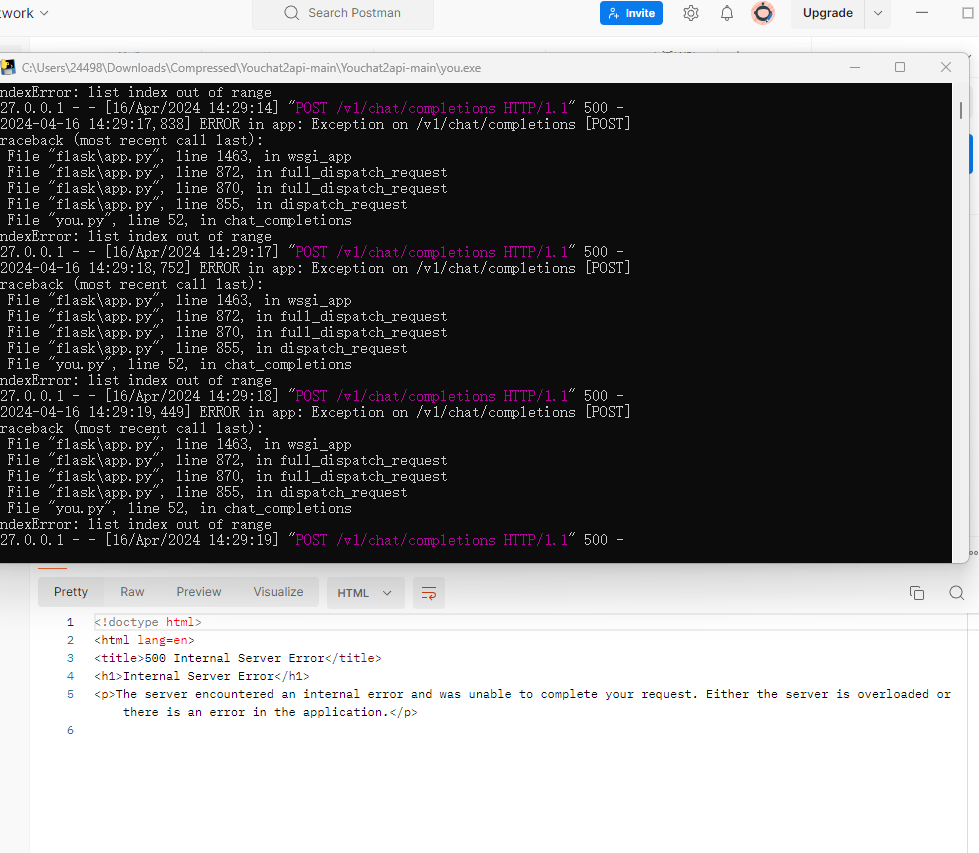Search in response body magnifier icon

[x=957, y=593]
